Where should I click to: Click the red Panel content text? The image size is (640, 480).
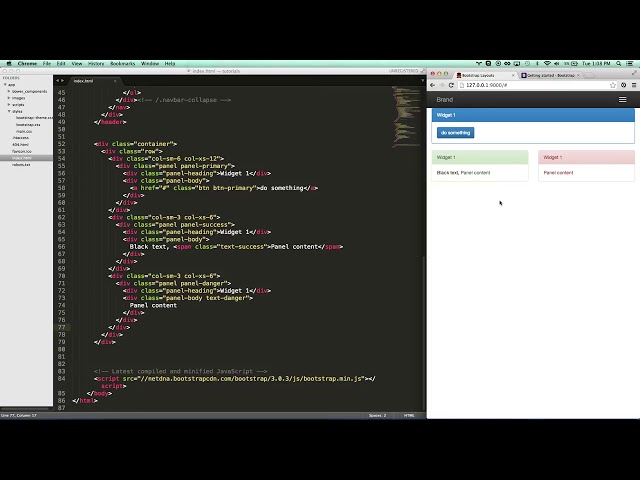[558, 173]
